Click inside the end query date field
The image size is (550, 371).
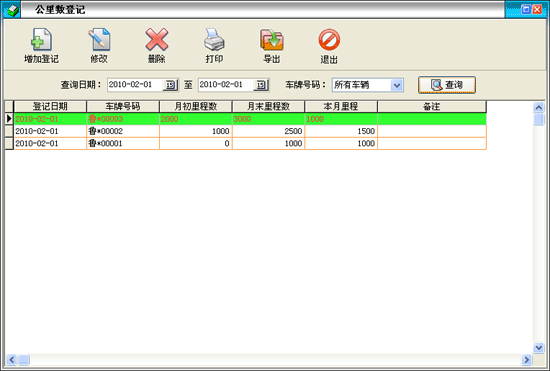[226, 85]
